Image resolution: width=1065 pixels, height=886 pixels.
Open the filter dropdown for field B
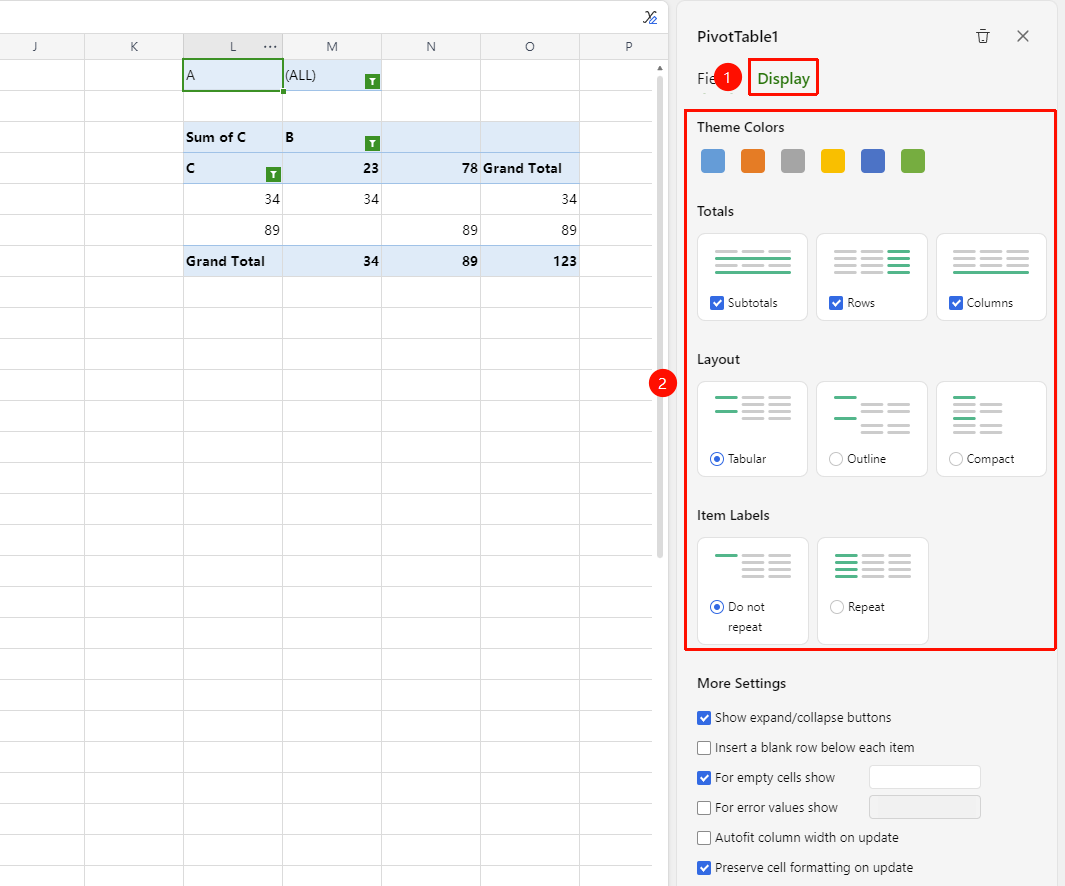click(372, 143)
